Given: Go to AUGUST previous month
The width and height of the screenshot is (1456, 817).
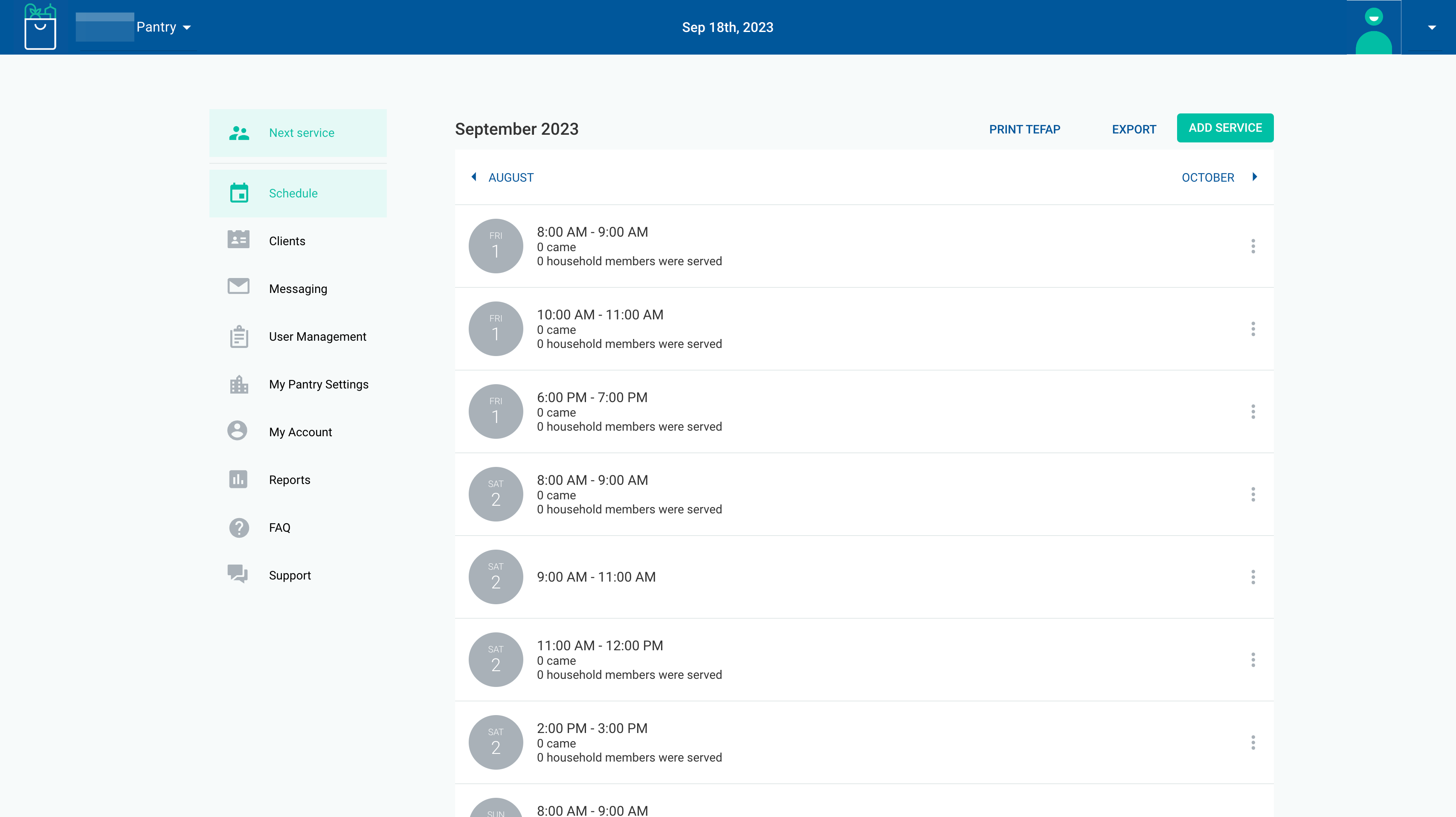Looking at the screenshot, I should click(502, 177).
